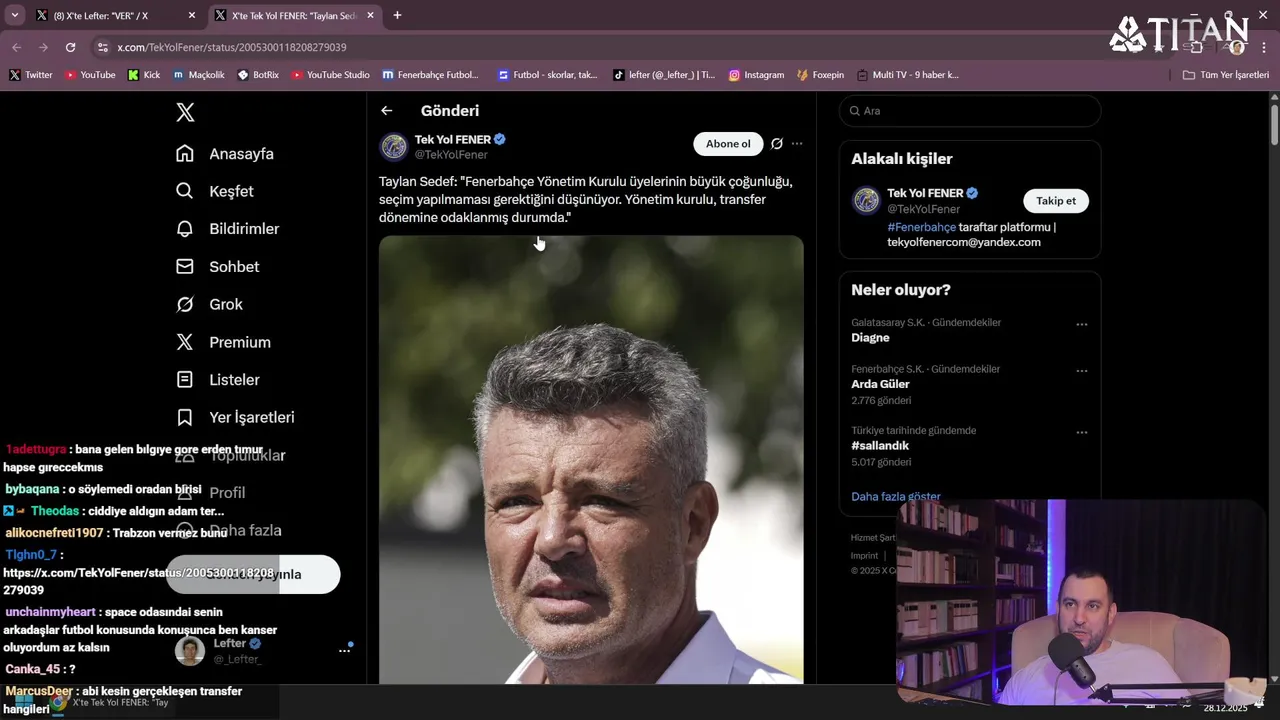Click the Ara search field

(970, 111)
